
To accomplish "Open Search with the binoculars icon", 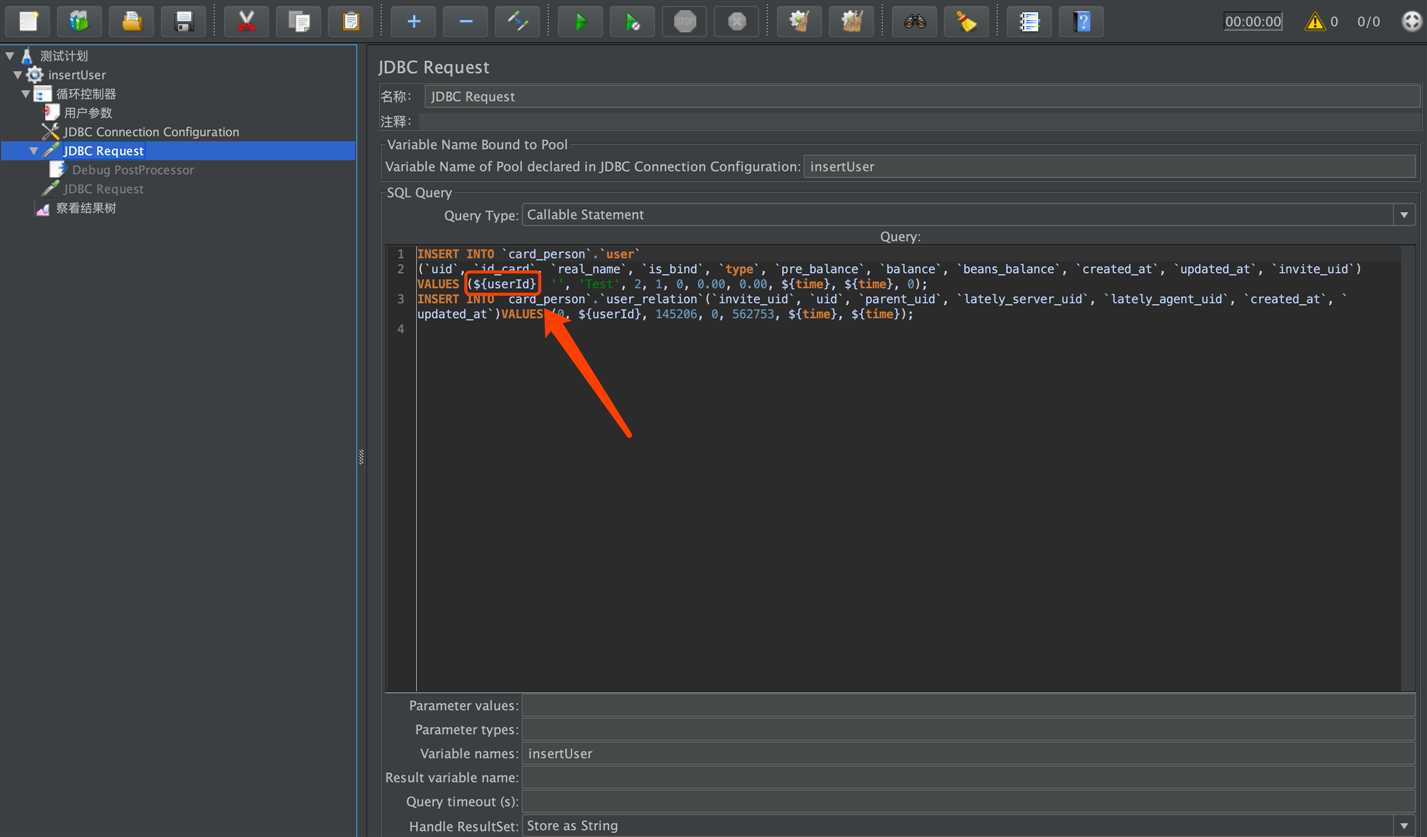I will coord(914,21).
